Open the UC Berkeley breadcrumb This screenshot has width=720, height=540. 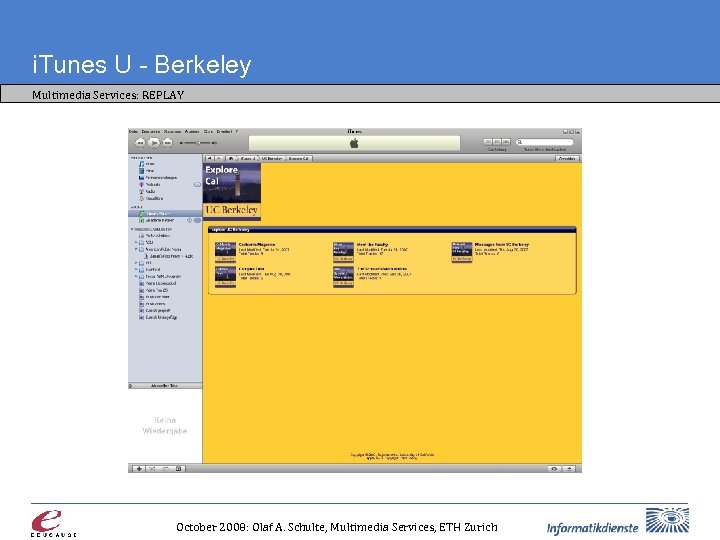tap(272, 158)
